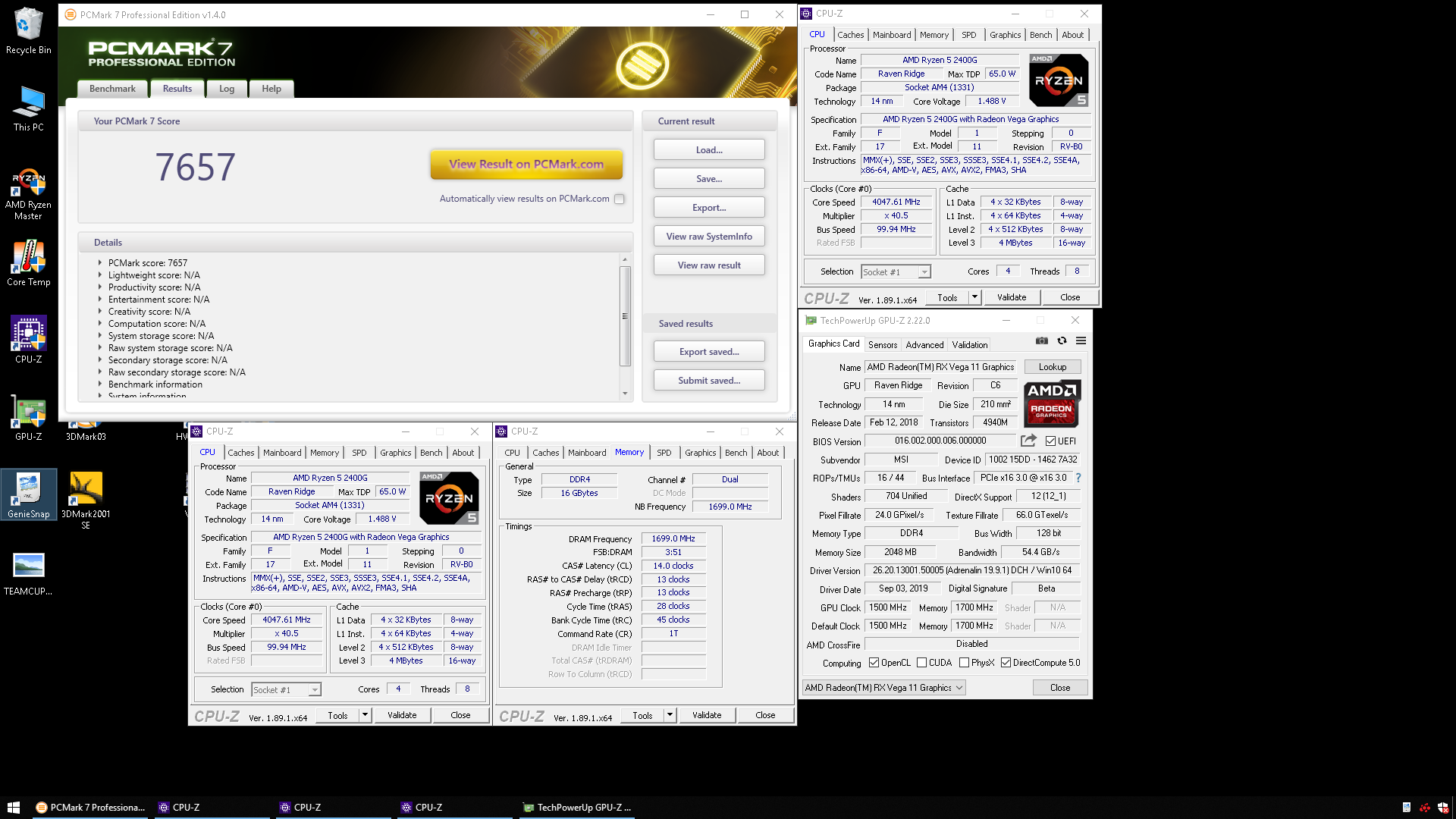Click the Export saved... button
1456x819 pixels.
click(x=709, y=352)
